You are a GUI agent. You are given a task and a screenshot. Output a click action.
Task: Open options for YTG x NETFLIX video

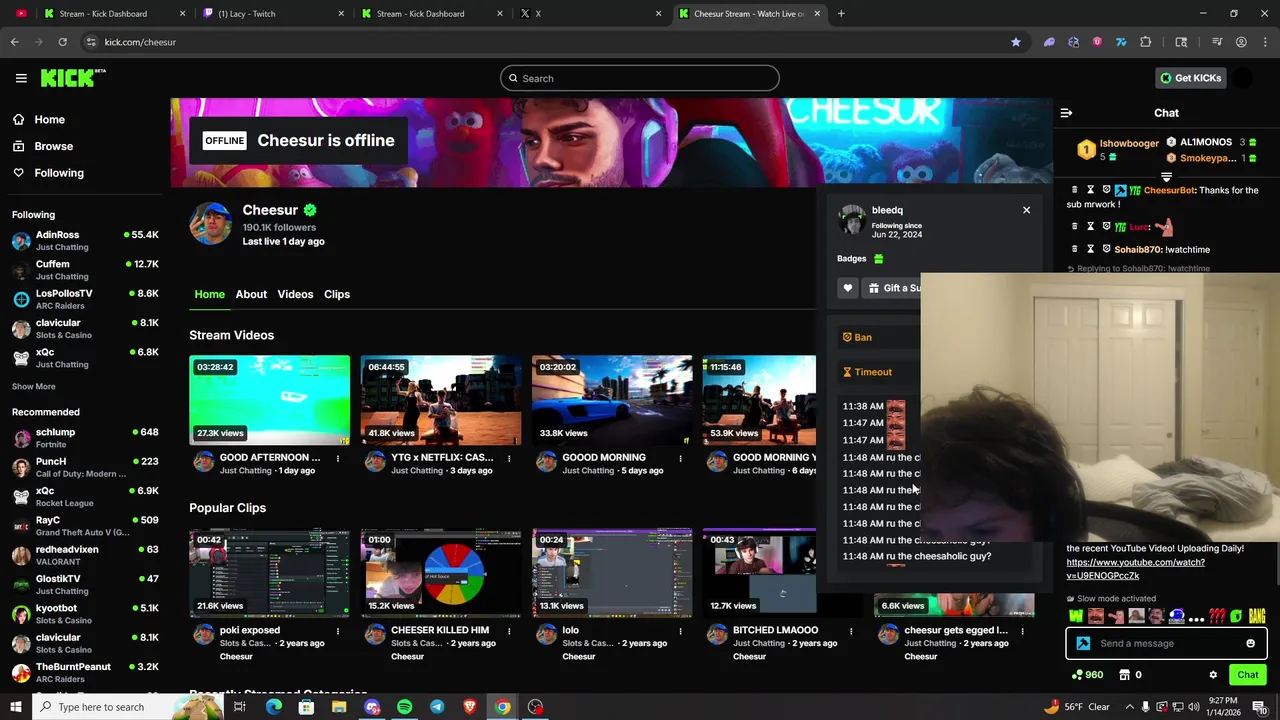[x=509, y=459]
